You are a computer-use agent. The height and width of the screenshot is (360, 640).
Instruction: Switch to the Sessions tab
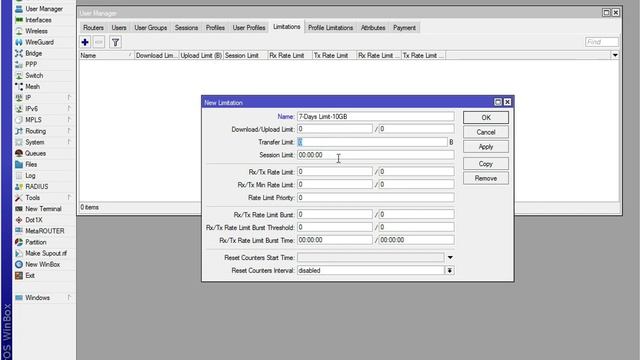[x=186, y=28]
